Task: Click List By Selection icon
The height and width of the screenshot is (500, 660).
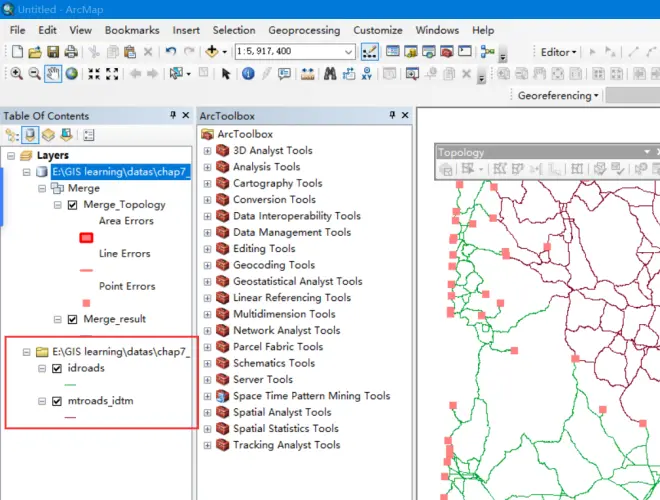Action: (67, 135)
